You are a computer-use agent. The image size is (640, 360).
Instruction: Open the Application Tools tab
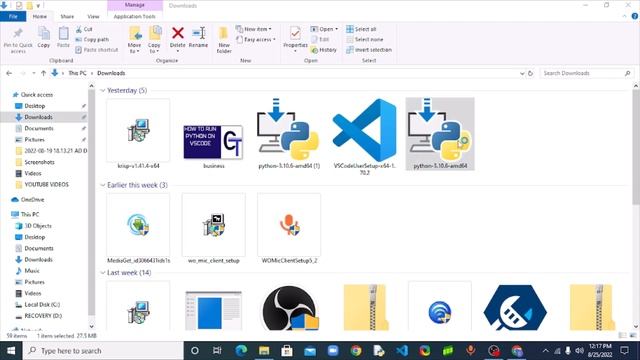(135, 16)
